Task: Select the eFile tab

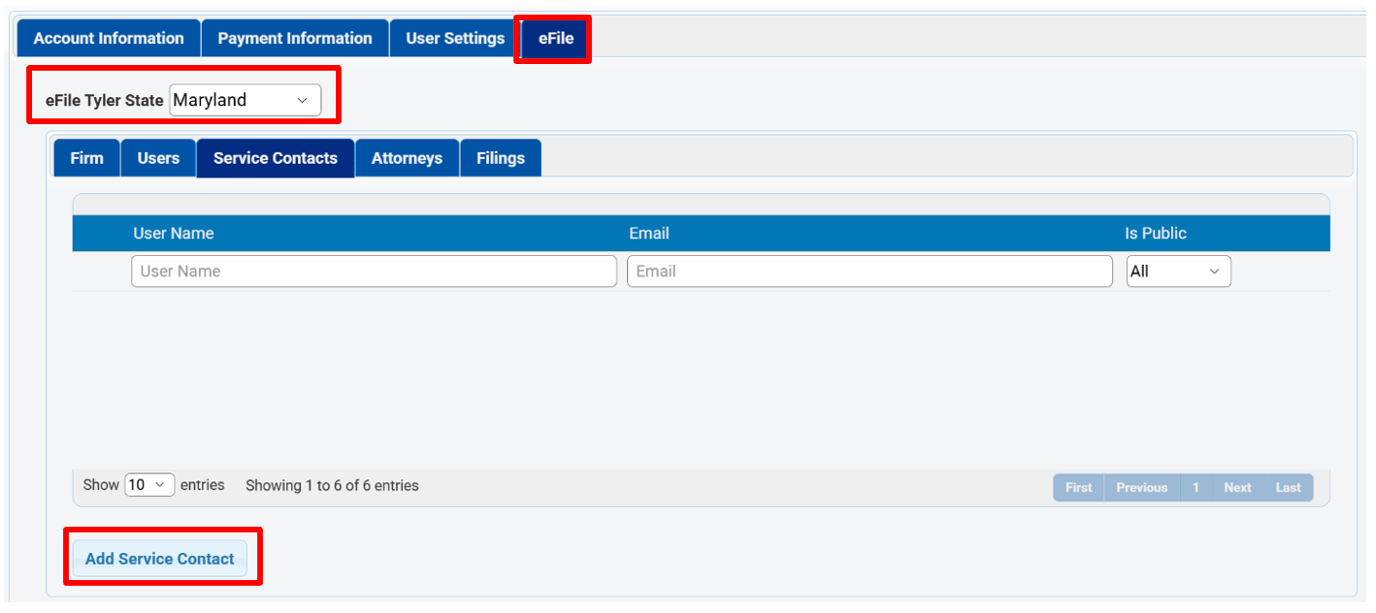Action: point(556,38)
